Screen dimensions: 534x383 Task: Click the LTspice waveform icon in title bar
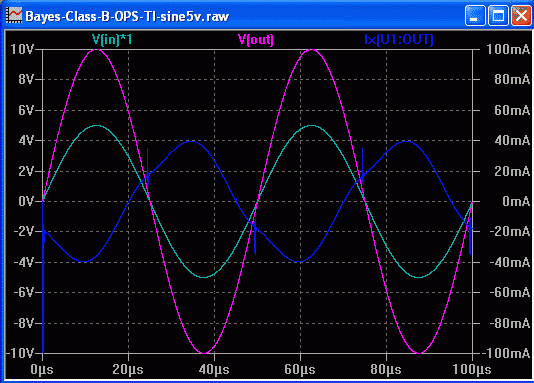[14, 16]
